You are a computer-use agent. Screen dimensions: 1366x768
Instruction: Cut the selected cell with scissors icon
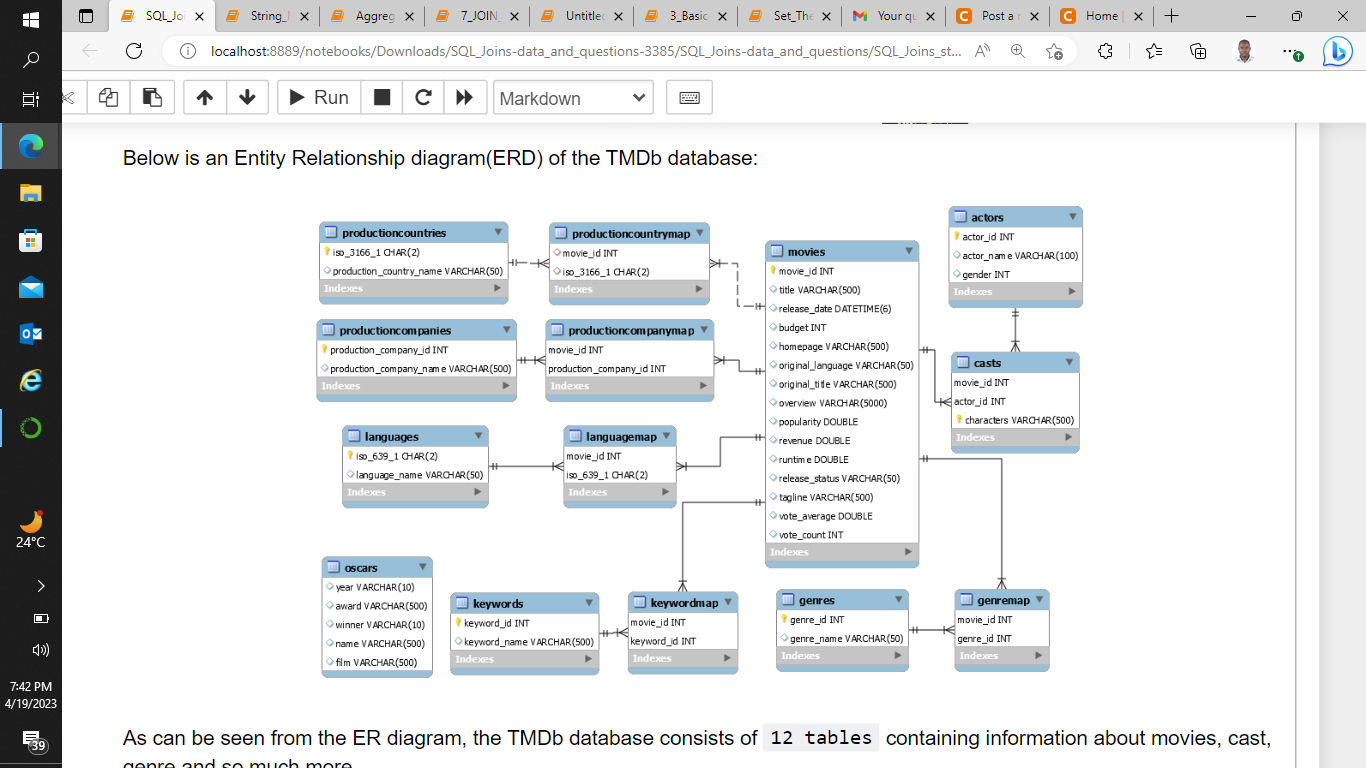point(67,97)
